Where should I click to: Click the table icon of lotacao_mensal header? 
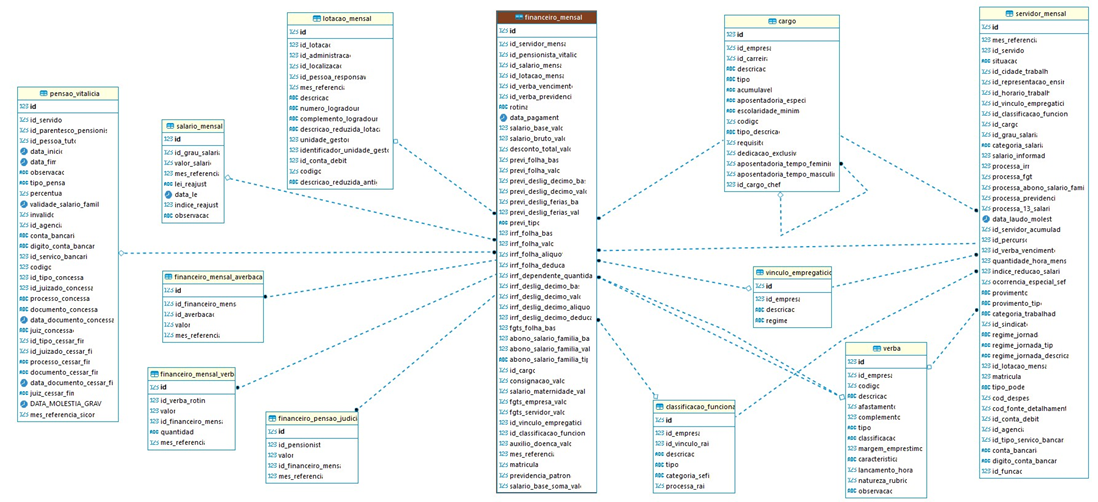316,18
